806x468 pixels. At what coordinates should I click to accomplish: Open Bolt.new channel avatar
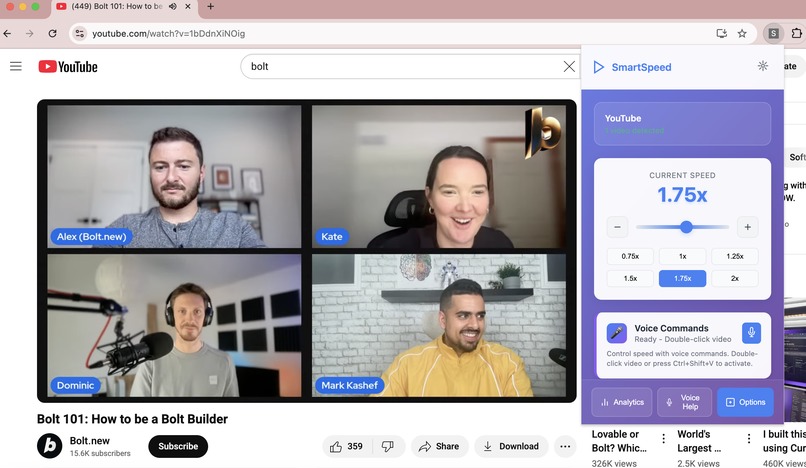pyautogui.click(x=49, y=446)
